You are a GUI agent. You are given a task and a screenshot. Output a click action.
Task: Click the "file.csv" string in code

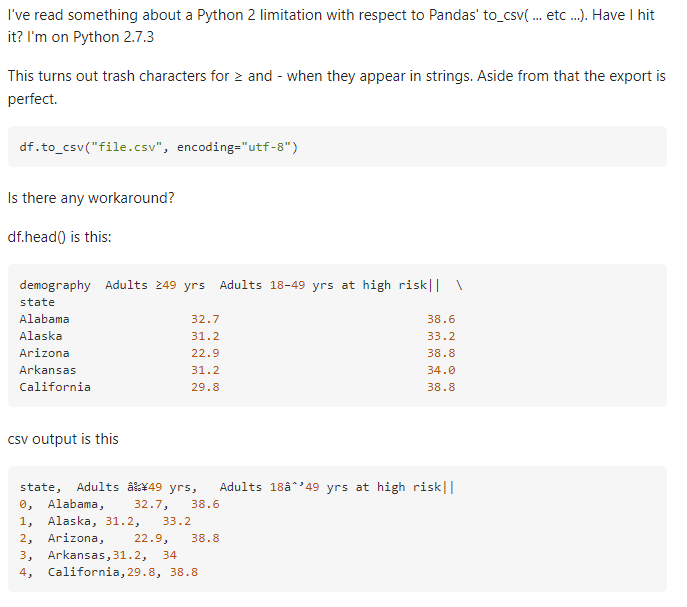127,147
